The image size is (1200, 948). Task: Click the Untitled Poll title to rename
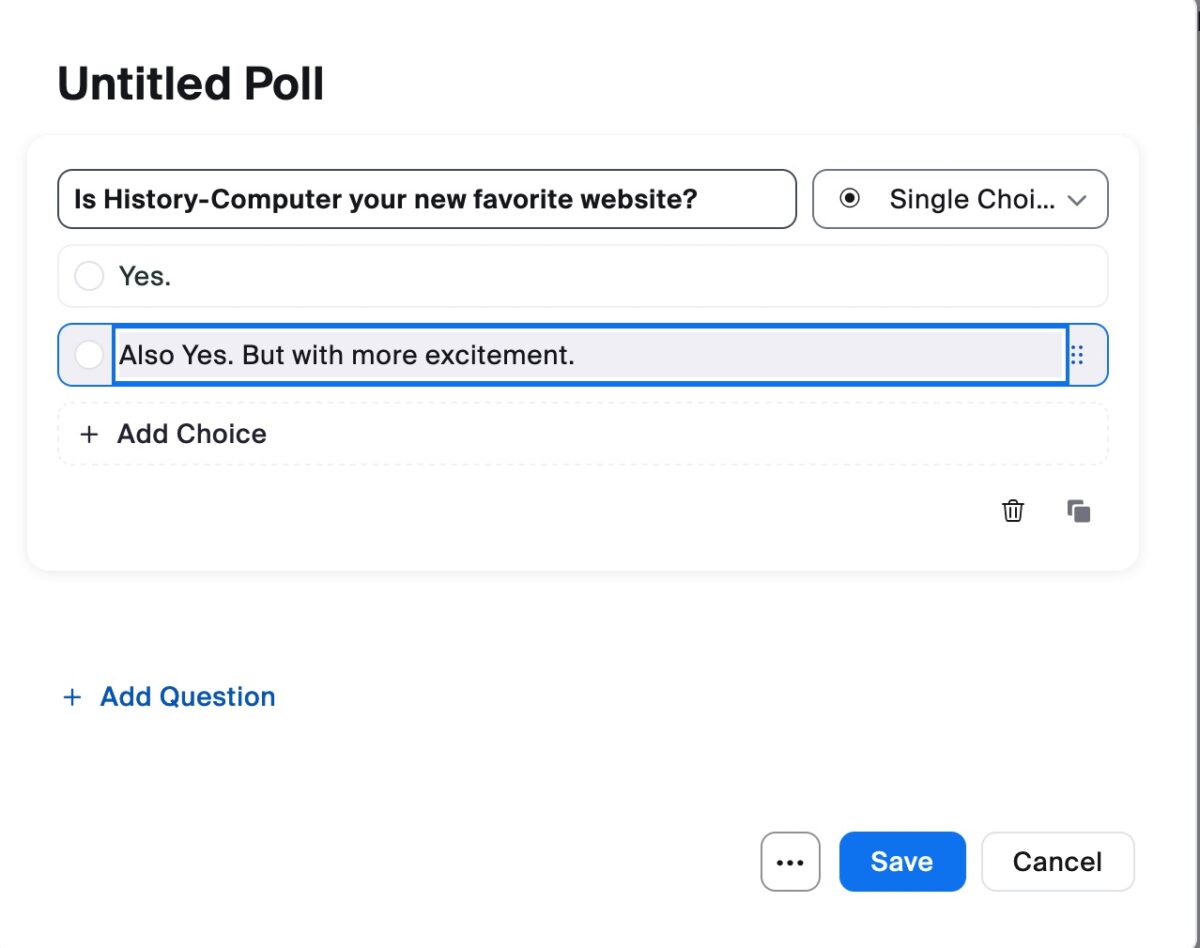191,83
